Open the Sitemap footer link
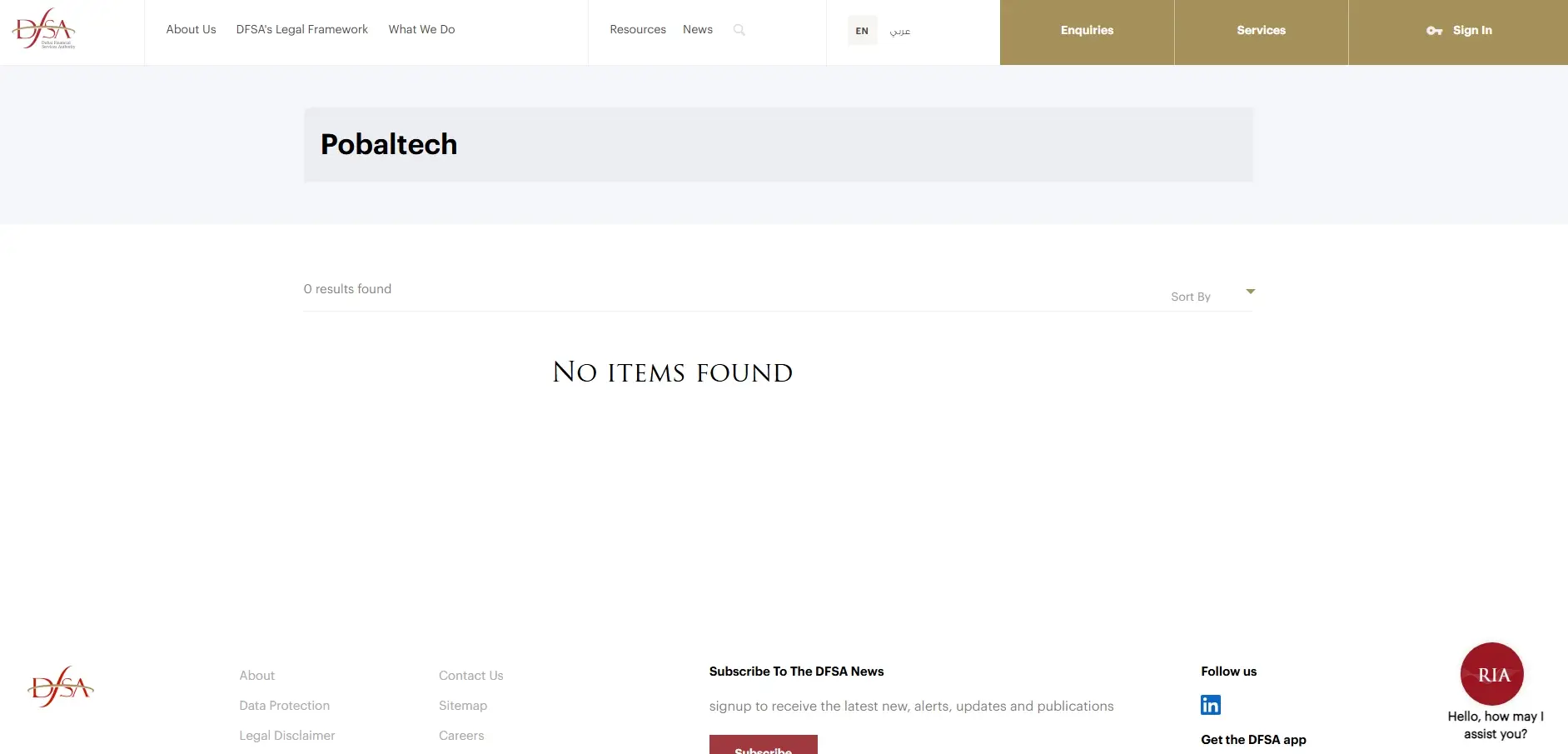 click(x=462, y=706)
